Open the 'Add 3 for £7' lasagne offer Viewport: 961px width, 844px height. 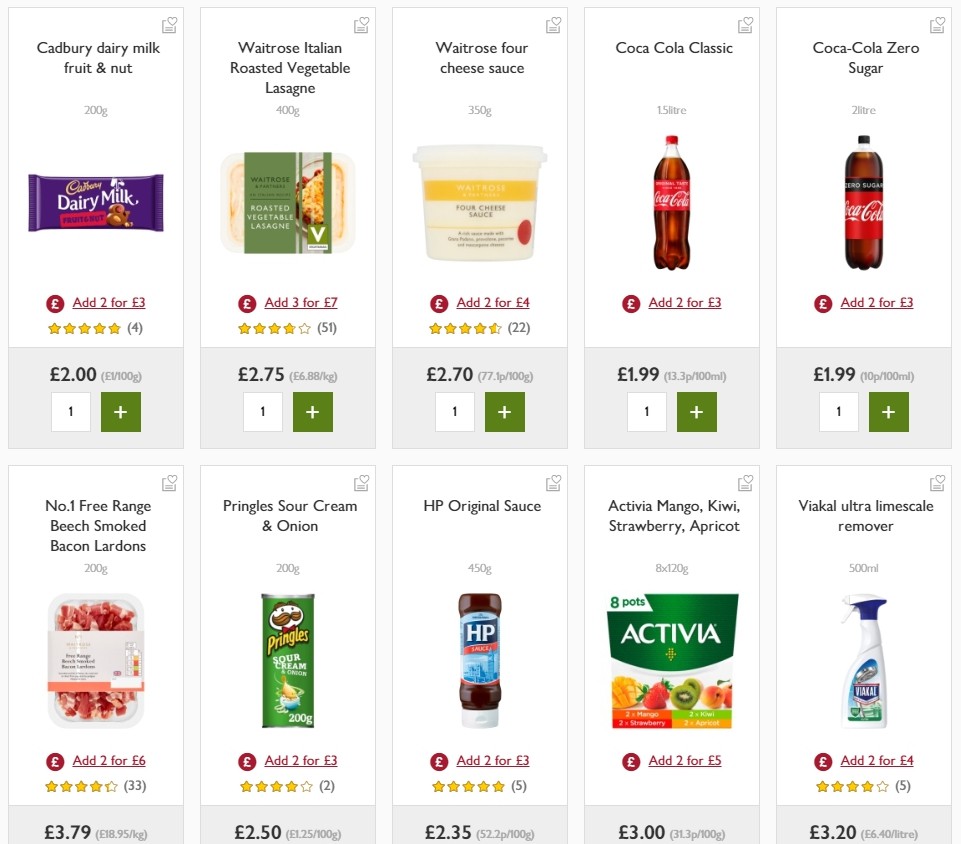(x=301, y=302)
